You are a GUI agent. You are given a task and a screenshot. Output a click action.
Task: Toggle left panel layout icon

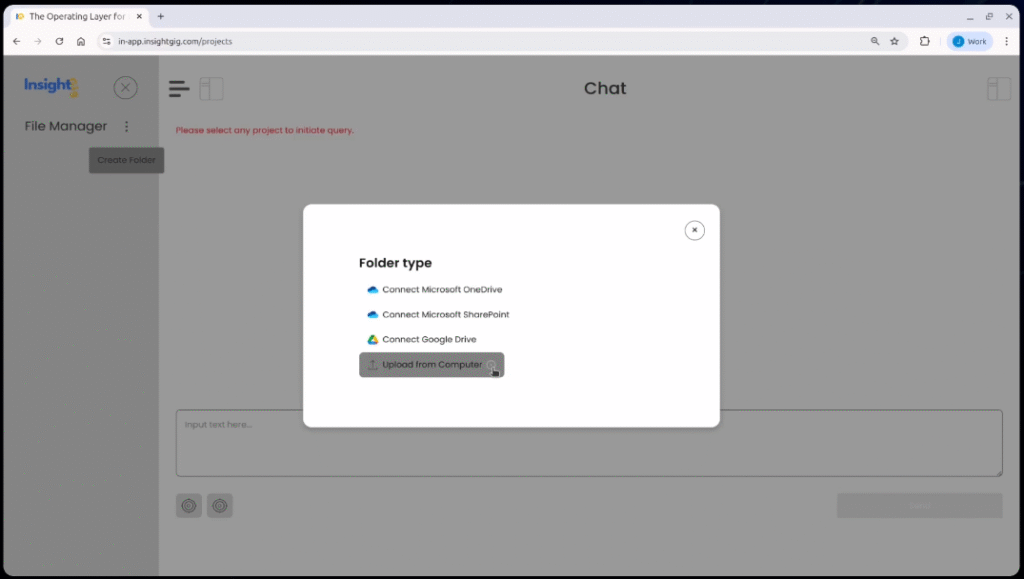(211, 89)
